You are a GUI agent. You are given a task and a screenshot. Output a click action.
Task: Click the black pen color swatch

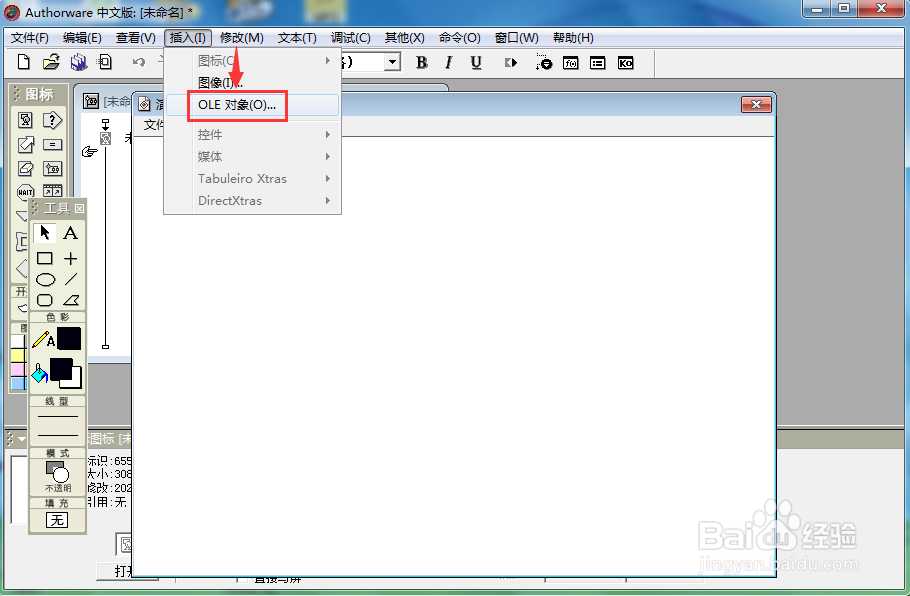click(69, 339)
